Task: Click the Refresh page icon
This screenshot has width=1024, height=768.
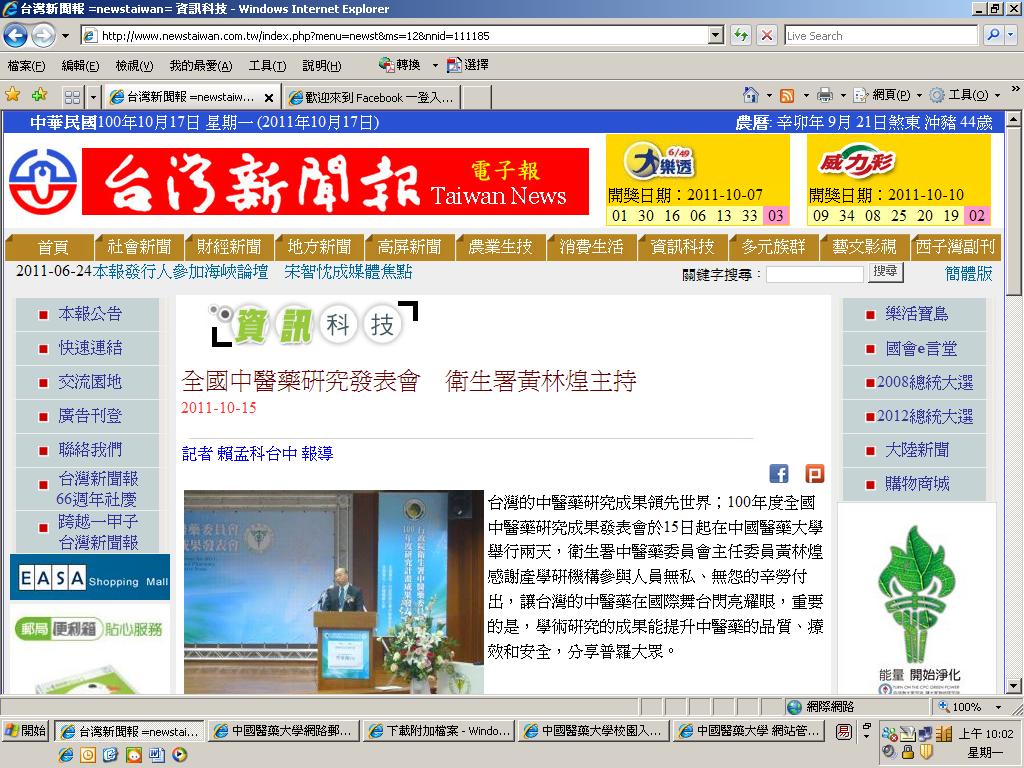Action: 741,35
